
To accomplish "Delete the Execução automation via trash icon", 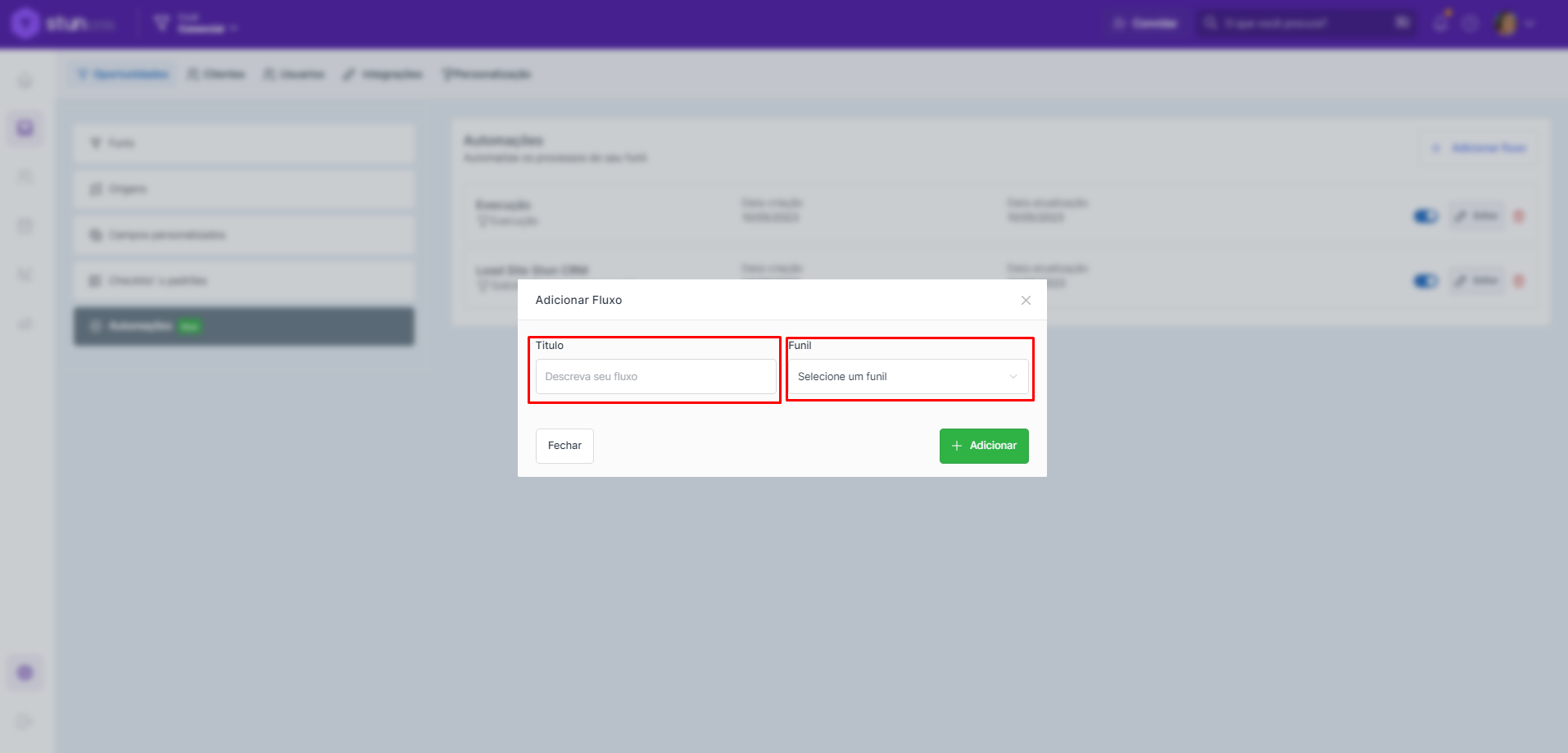I will tap(1518, 216).
